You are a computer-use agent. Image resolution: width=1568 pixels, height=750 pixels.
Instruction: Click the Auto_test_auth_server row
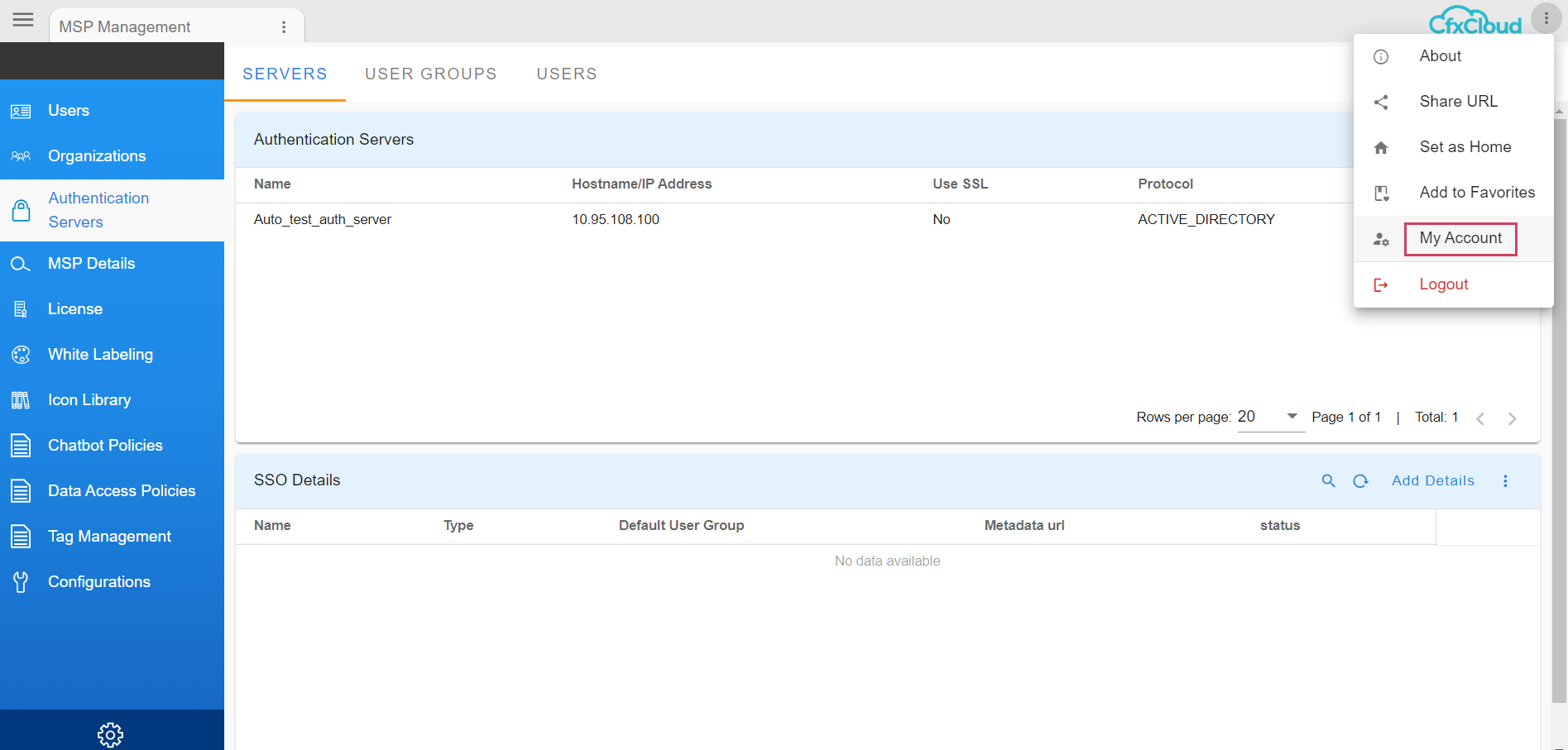click(323, 220)
